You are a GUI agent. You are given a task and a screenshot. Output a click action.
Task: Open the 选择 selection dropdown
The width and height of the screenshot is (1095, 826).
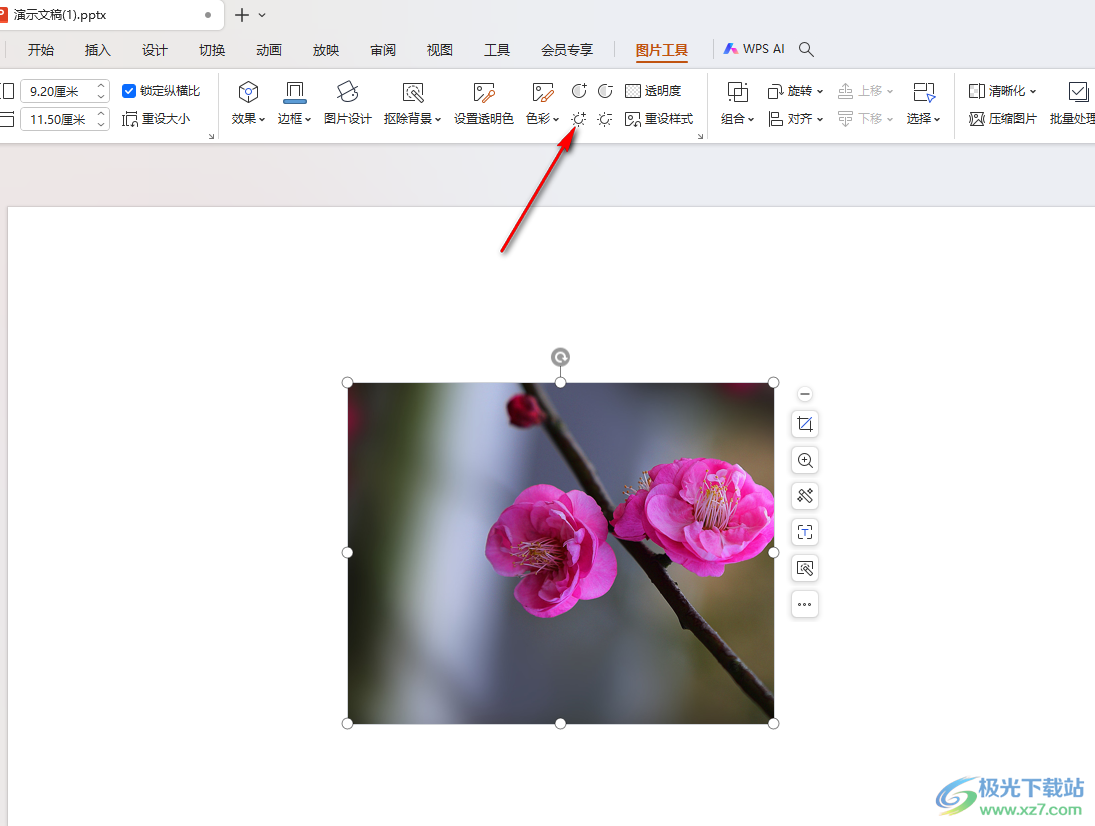click(923, 103)
